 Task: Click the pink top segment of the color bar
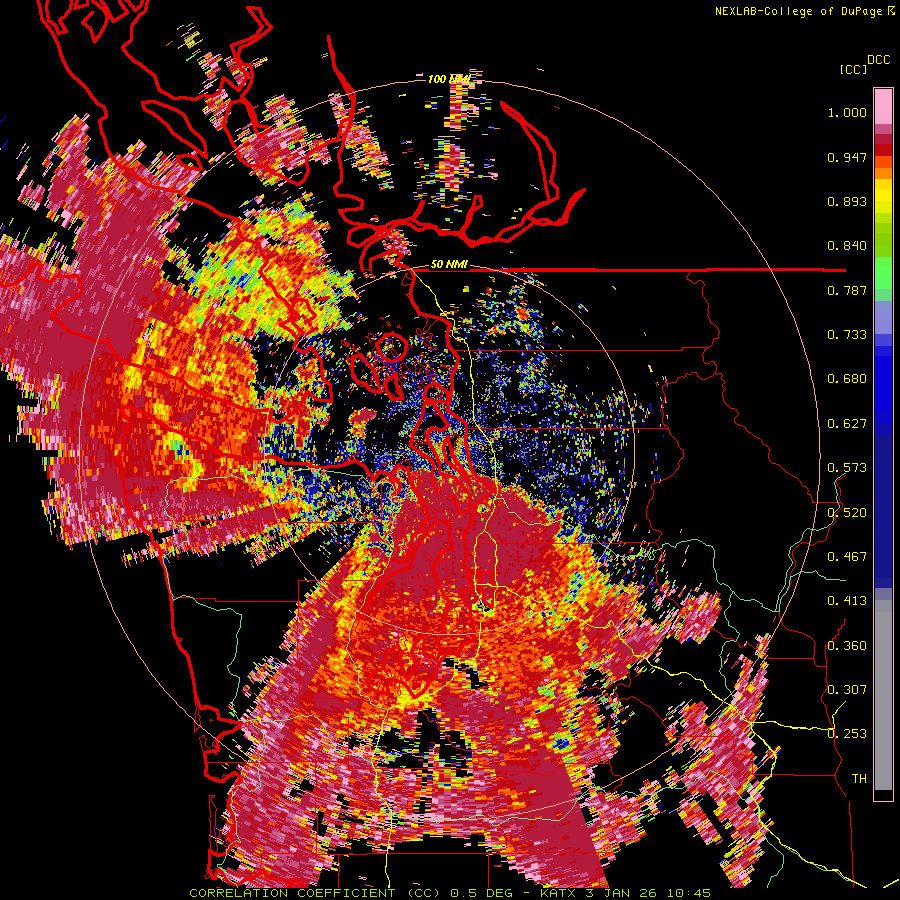click(x=883, y=106)
